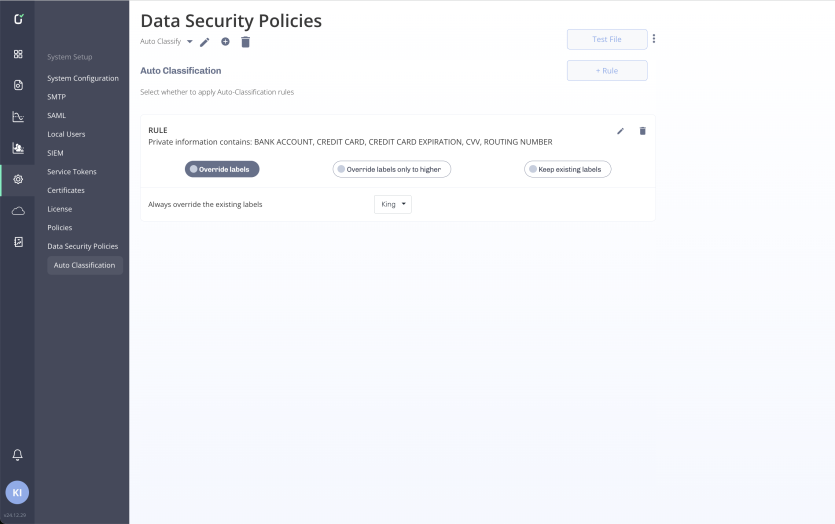Delete policy using trash icon beside Auto Classify

point(245,42)
